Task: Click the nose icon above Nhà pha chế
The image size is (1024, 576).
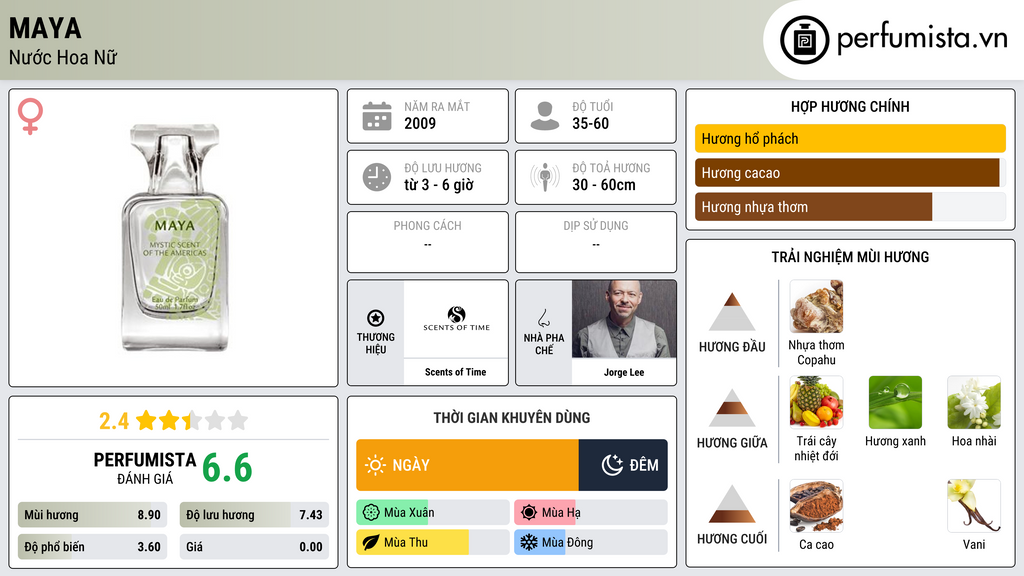Action: pyautogui.click(x=543, y=318)
